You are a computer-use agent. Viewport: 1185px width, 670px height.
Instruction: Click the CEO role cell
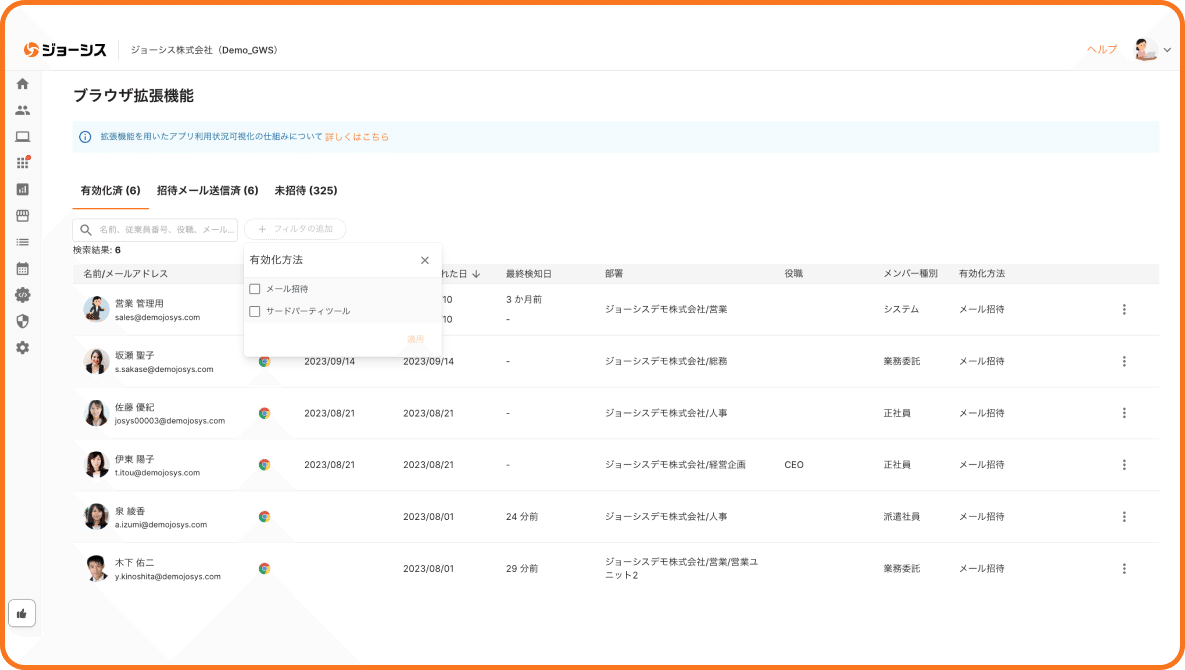[794, 465]
